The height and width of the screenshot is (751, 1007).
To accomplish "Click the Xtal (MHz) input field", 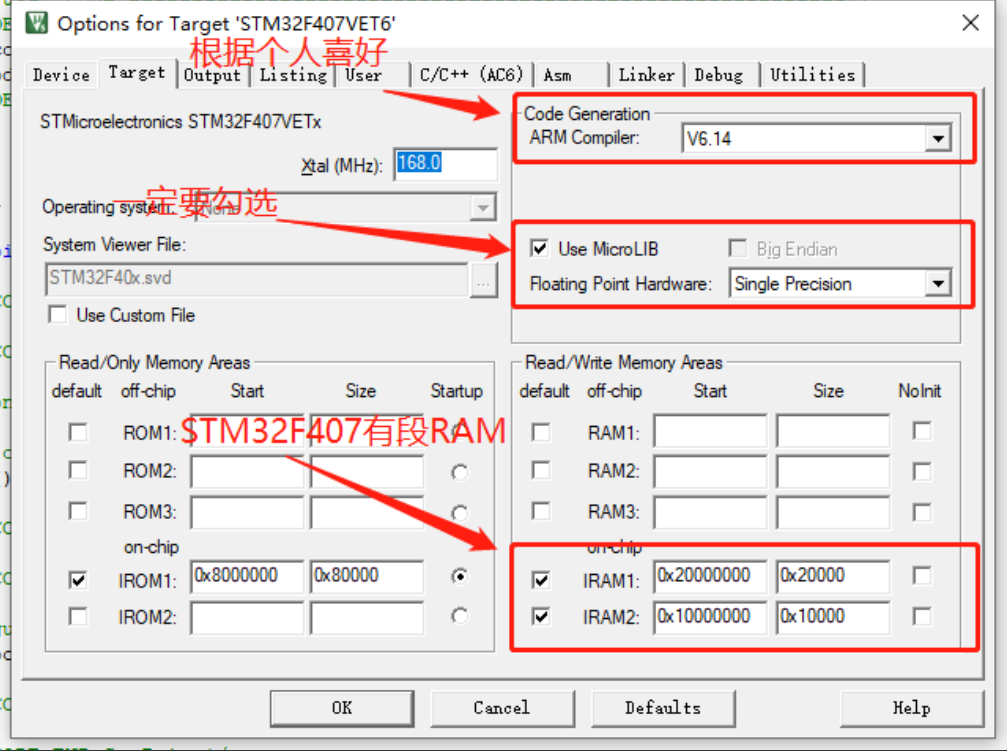I will click(x=445, y=164).
